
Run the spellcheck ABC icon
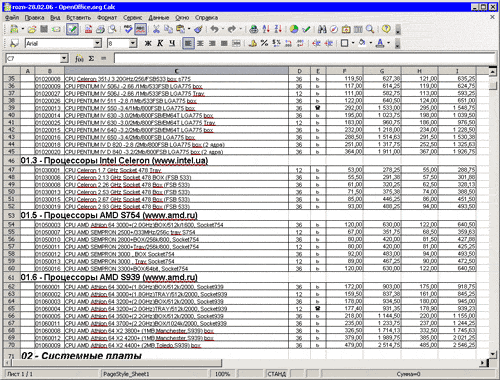point(128,29)
